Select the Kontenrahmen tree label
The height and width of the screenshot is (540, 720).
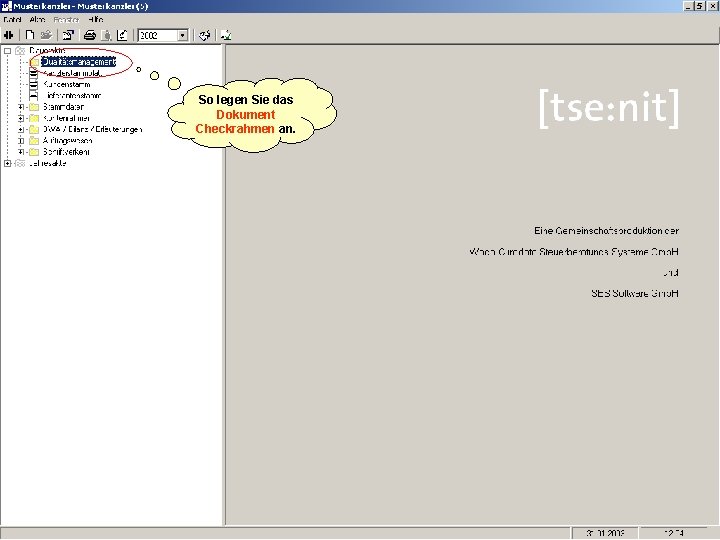pyautogui.click(x=67, y=118)
